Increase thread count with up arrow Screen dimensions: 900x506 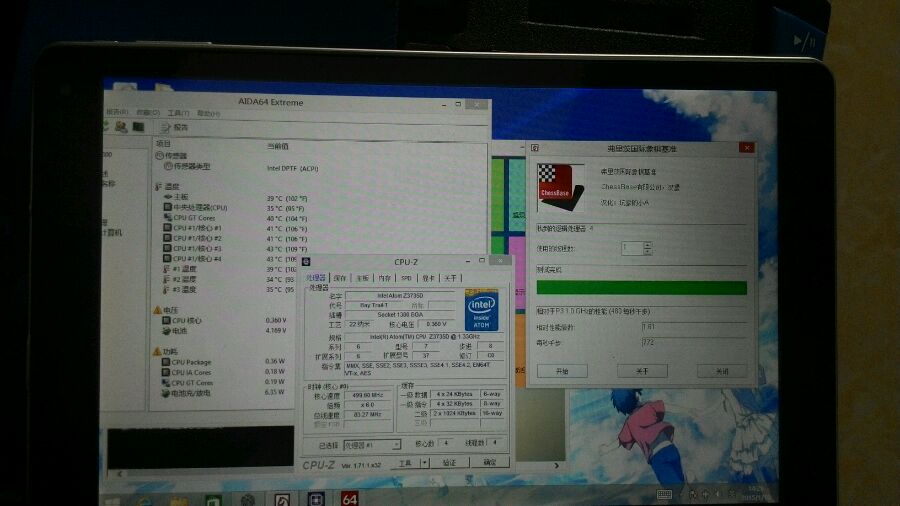click(647, 245)
